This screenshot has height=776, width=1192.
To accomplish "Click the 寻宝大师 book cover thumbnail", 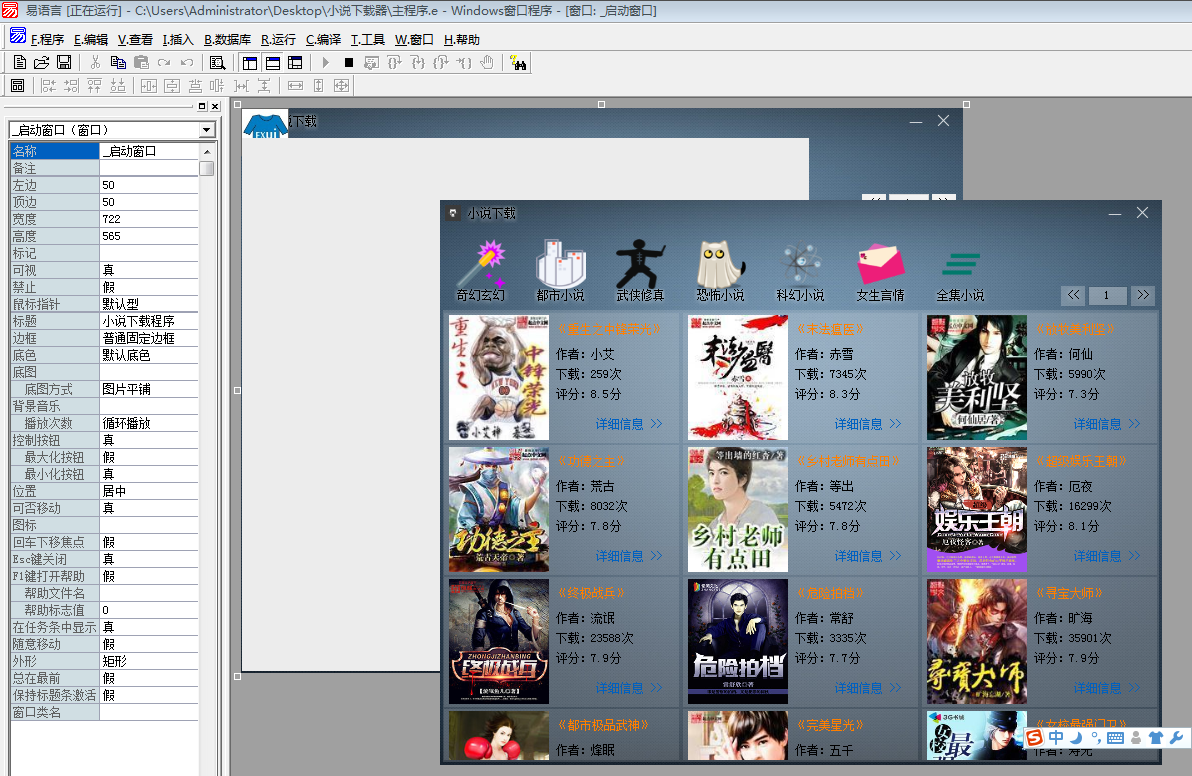I will [977, 641].
